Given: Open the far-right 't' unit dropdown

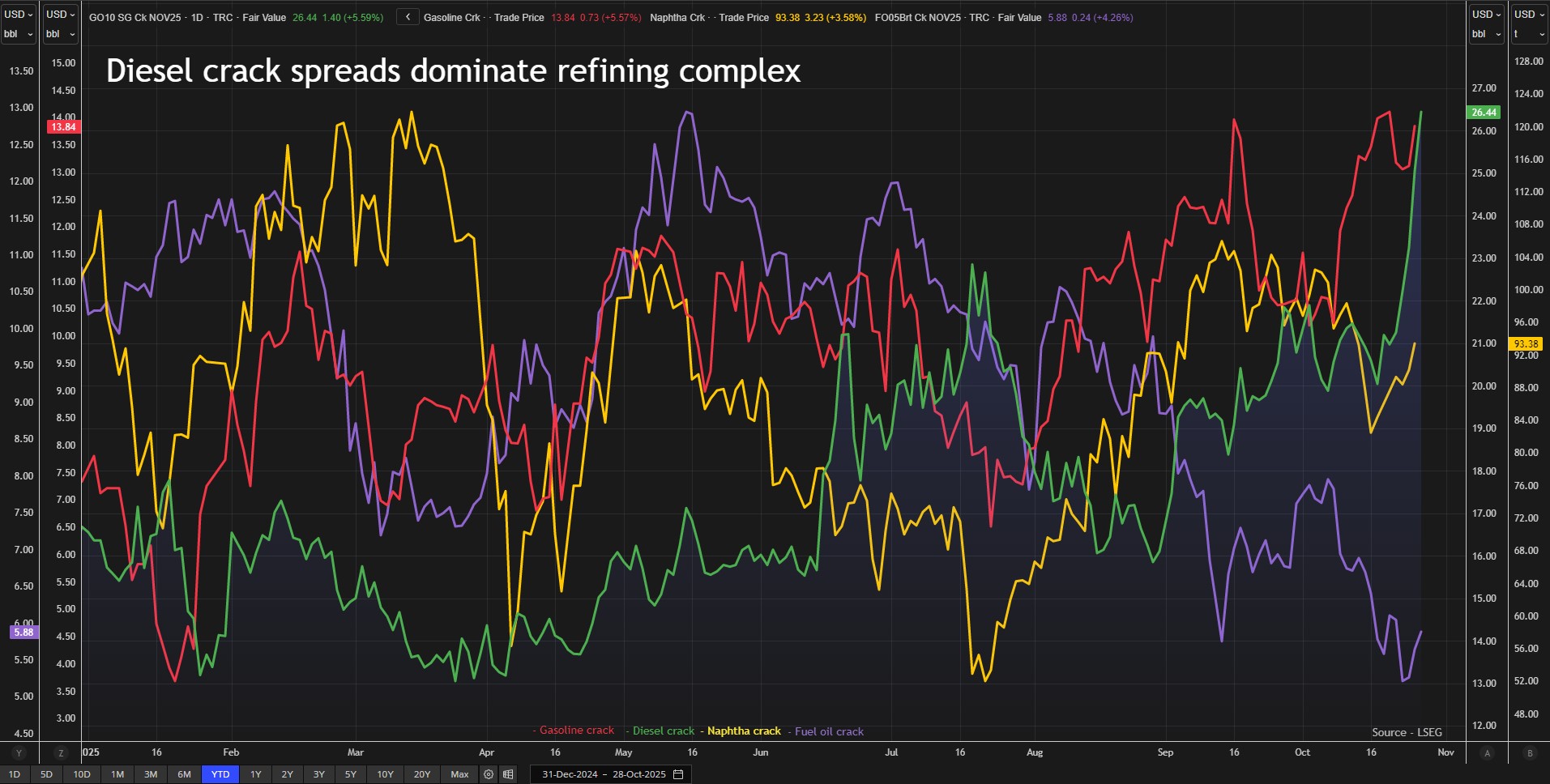Looking at the screenshot, I should [x=1528, y=34].
